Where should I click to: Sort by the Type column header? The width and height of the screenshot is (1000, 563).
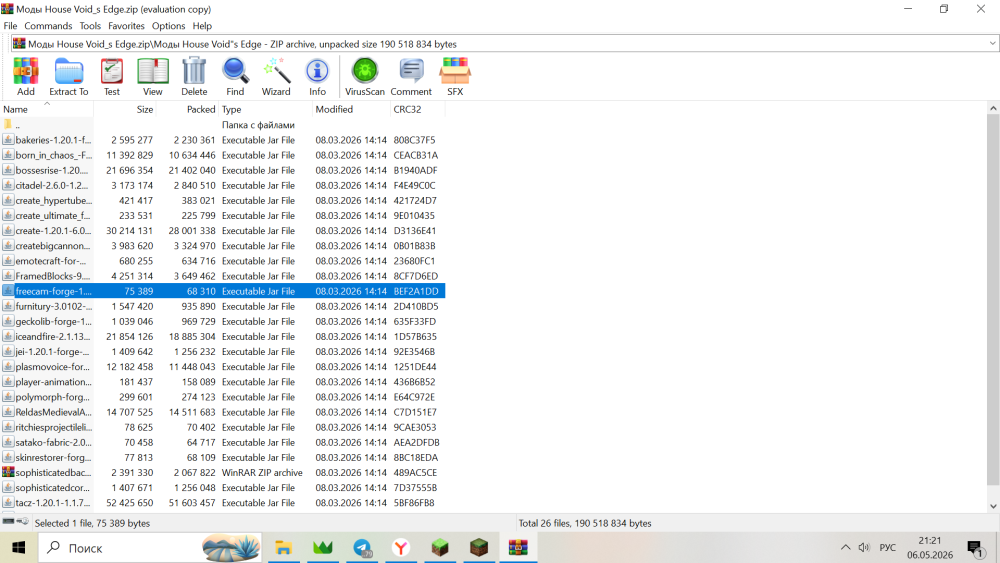(266, 109)
